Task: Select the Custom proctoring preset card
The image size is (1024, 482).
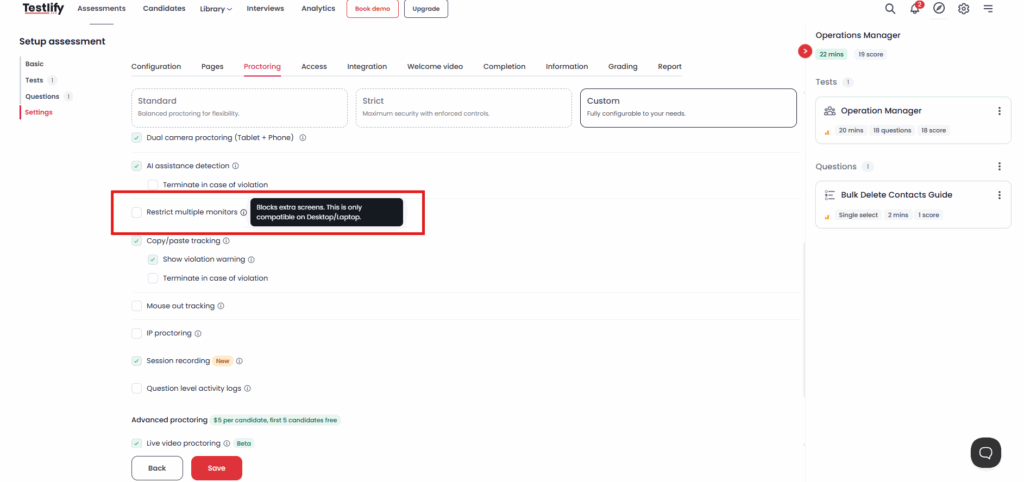Action: point(688,108)
